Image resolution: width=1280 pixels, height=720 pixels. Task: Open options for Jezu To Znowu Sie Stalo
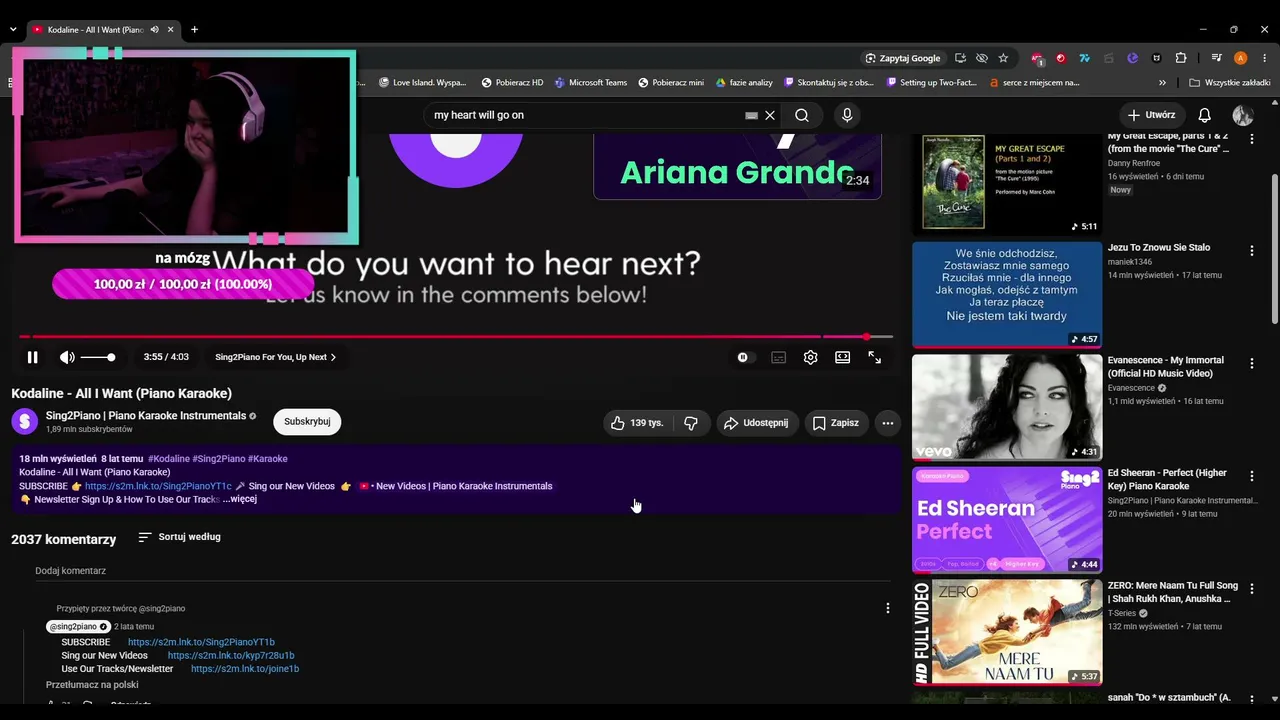1251,251
